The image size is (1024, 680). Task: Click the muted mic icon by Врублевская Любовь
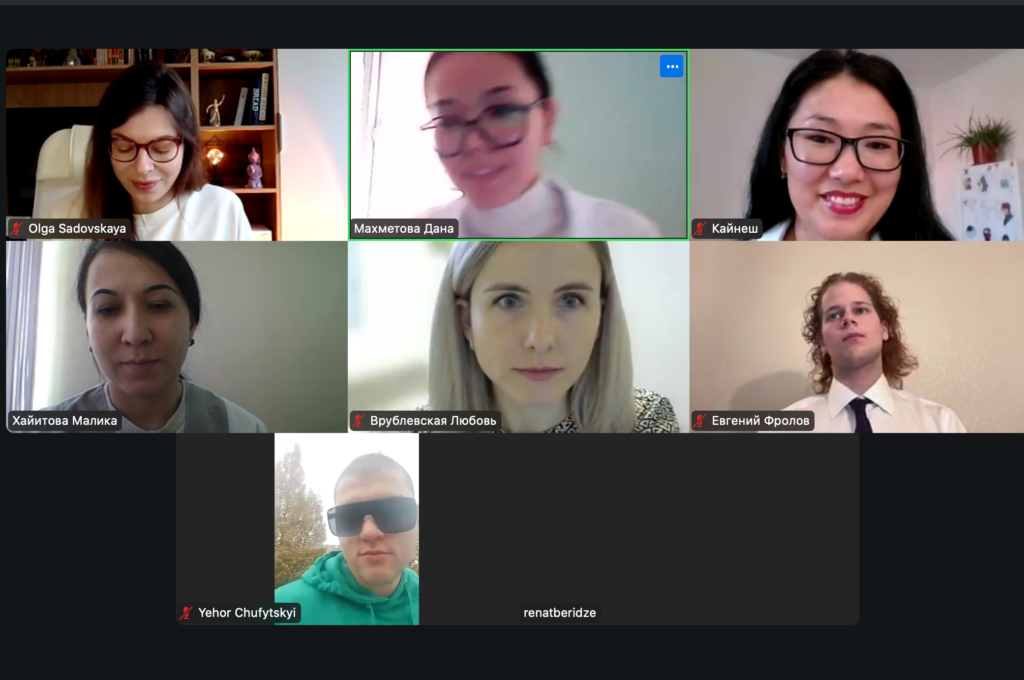(x=359, y=421)
